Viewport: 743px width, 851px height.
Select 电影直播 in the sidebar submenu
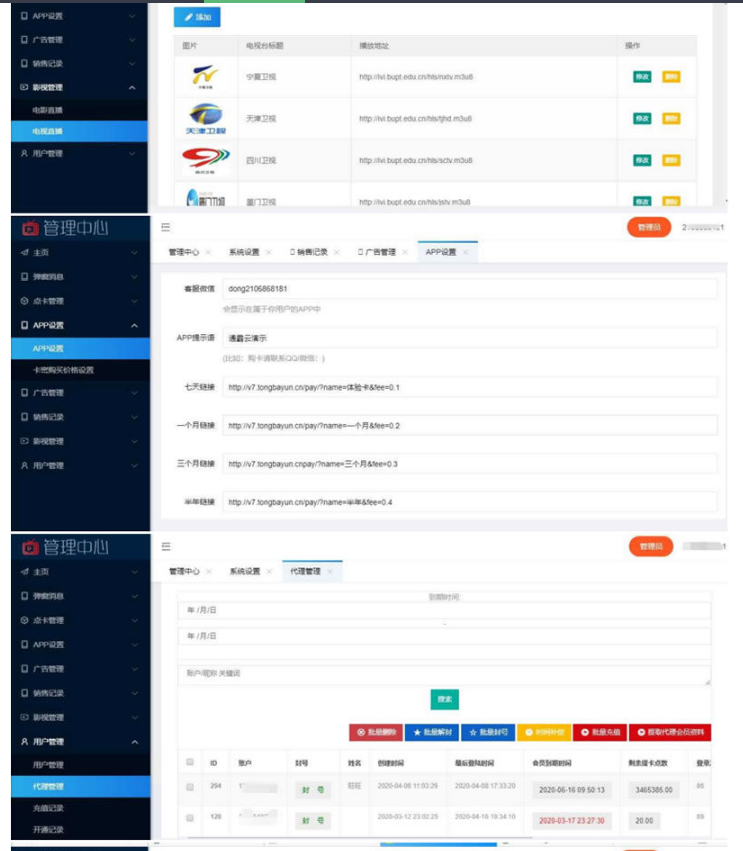point(48,110)
